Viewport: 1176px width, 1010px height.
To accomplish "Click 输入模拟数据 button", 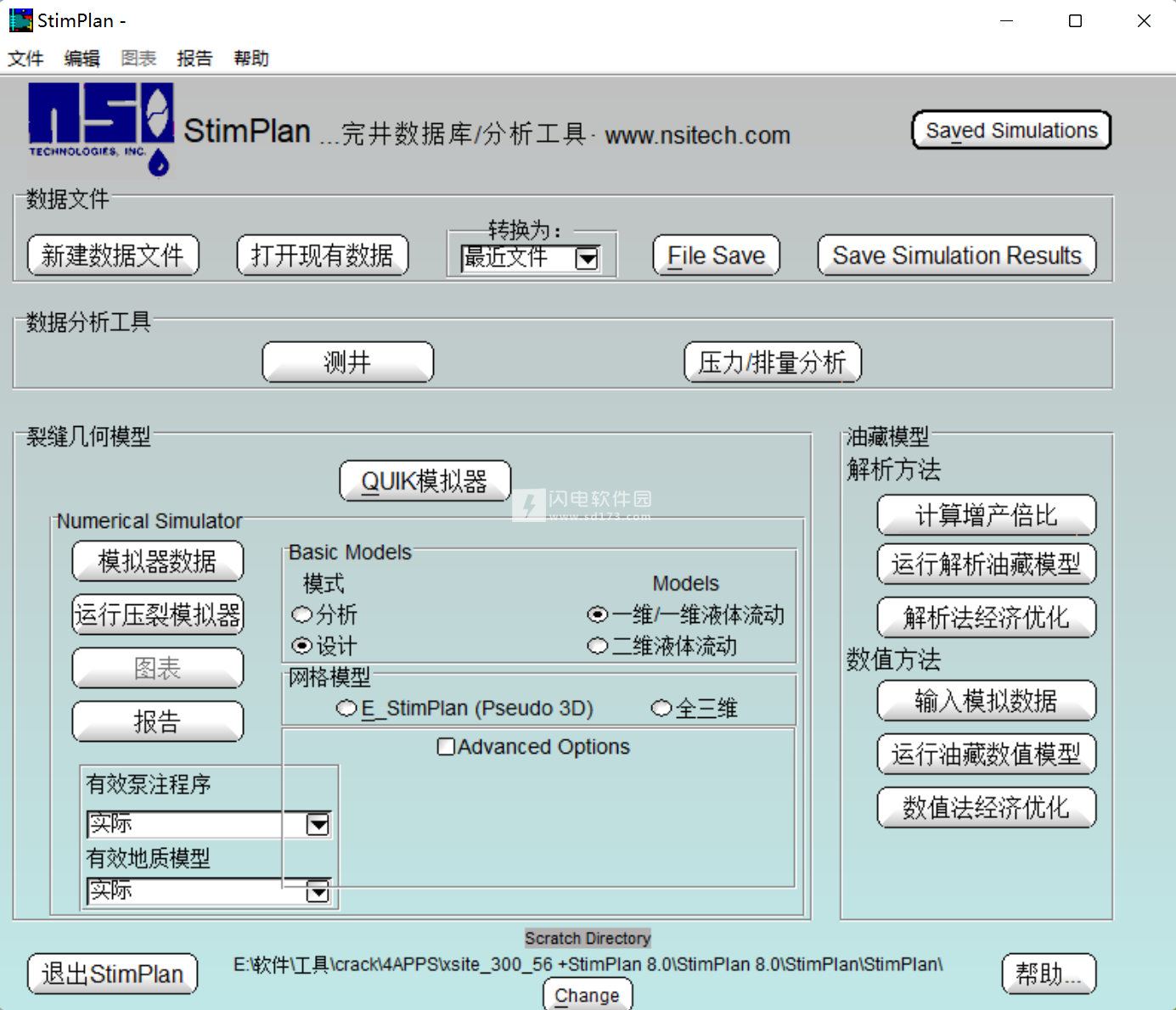I will click(987, 701).
